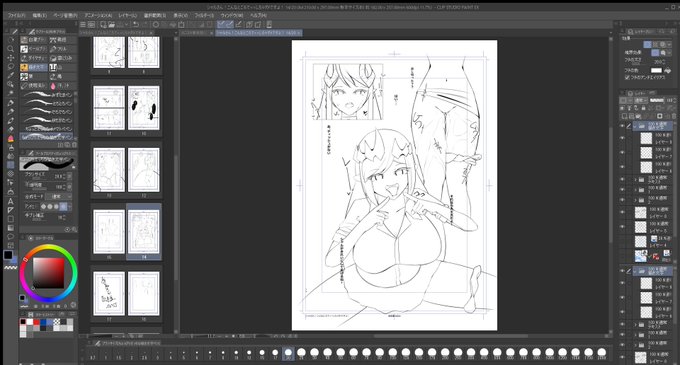
Task: Adjust the ブラシサイズ stepper arrows
Action: [65, 176]
